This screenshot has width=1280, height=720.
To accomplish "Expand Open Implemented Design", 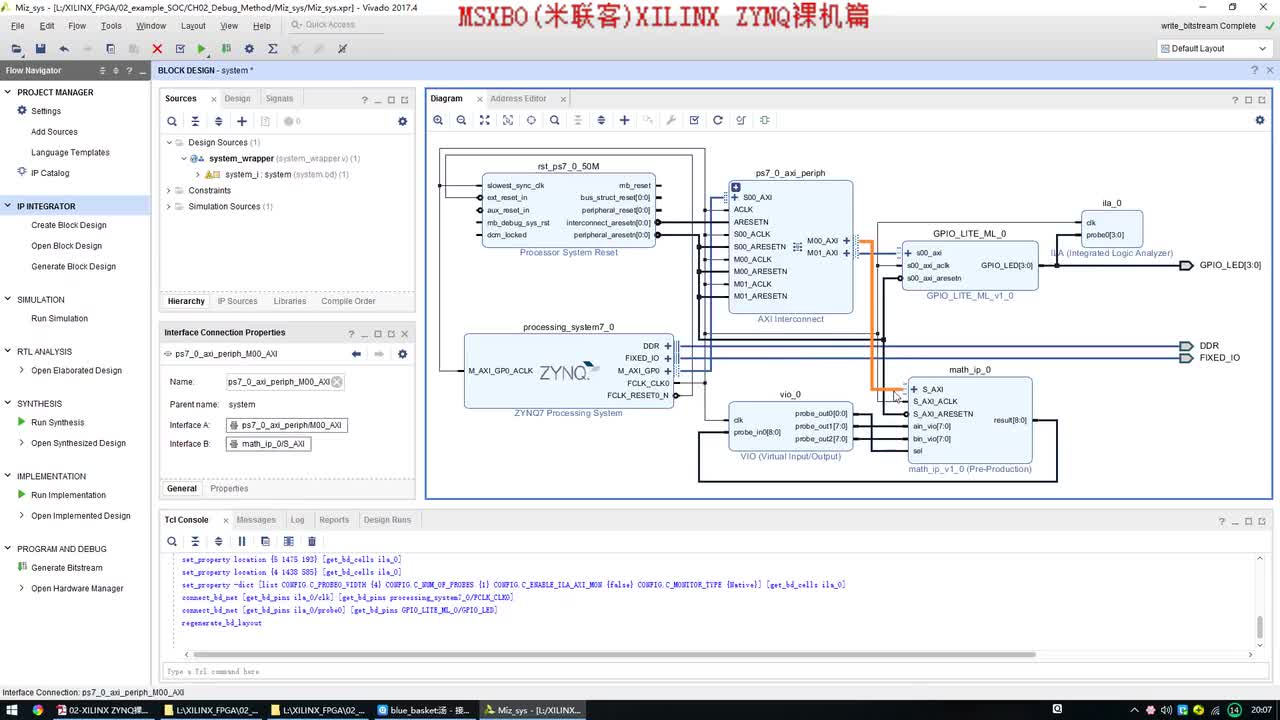I will (x=22, y=516).
